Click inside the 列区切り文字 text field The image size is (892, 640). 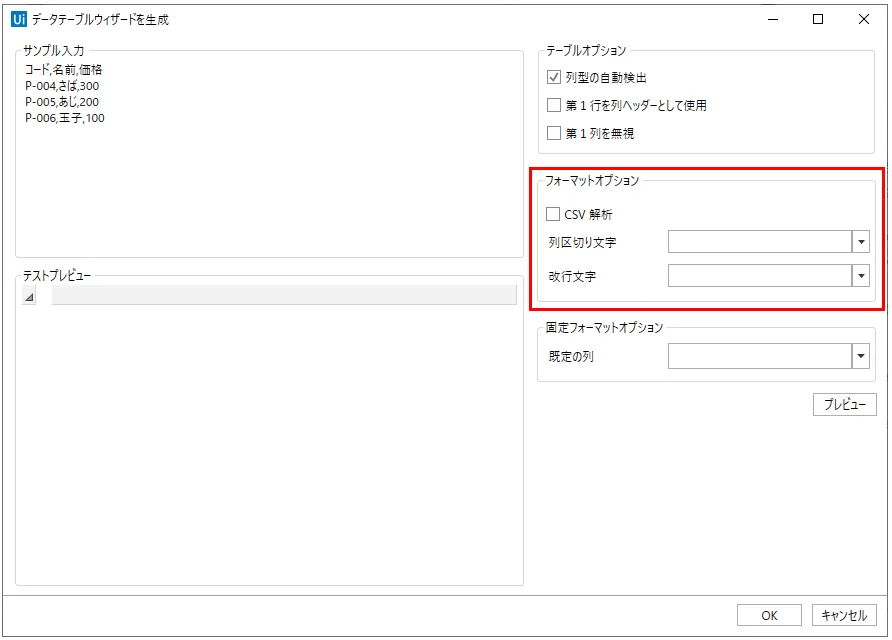[x=759, y=242]
